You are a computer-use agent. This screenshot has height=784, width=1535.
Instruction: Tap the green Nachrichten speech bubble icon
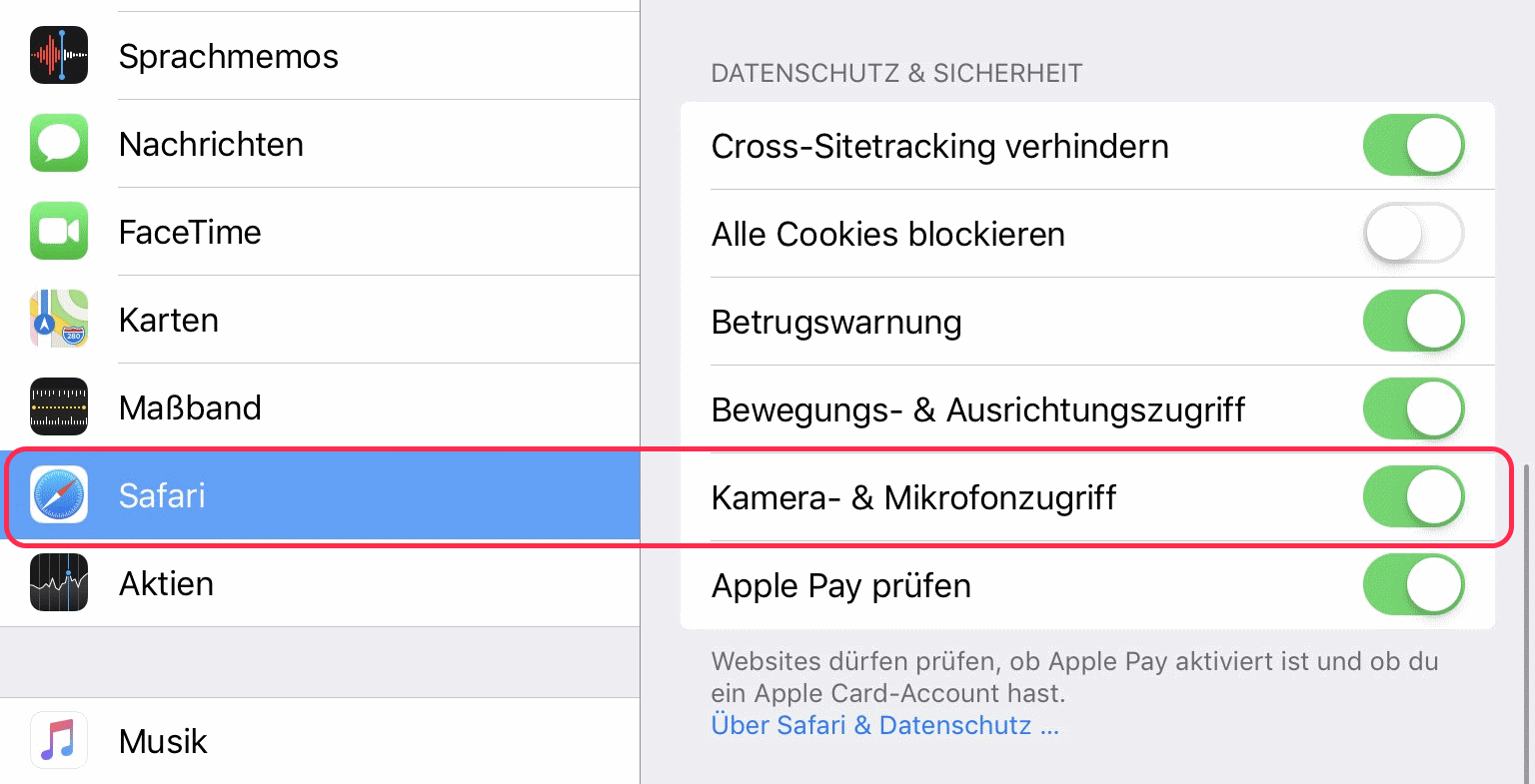(x=59, y=144)
